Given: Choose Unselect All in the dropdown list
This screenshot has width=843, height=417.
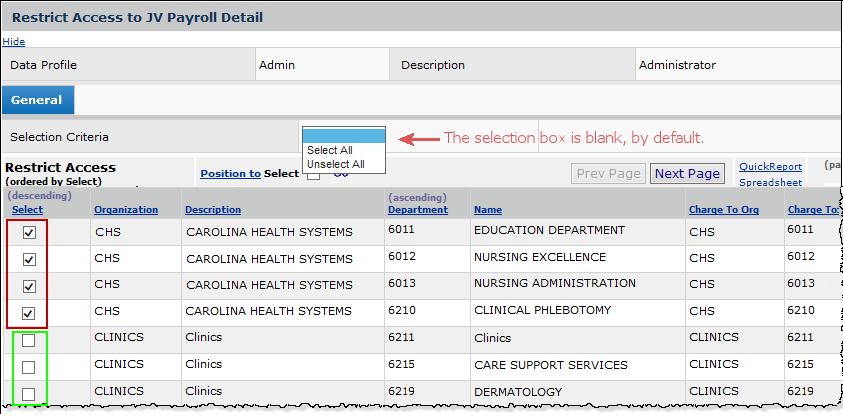Looking at the screenshot, I should [335, 164].
